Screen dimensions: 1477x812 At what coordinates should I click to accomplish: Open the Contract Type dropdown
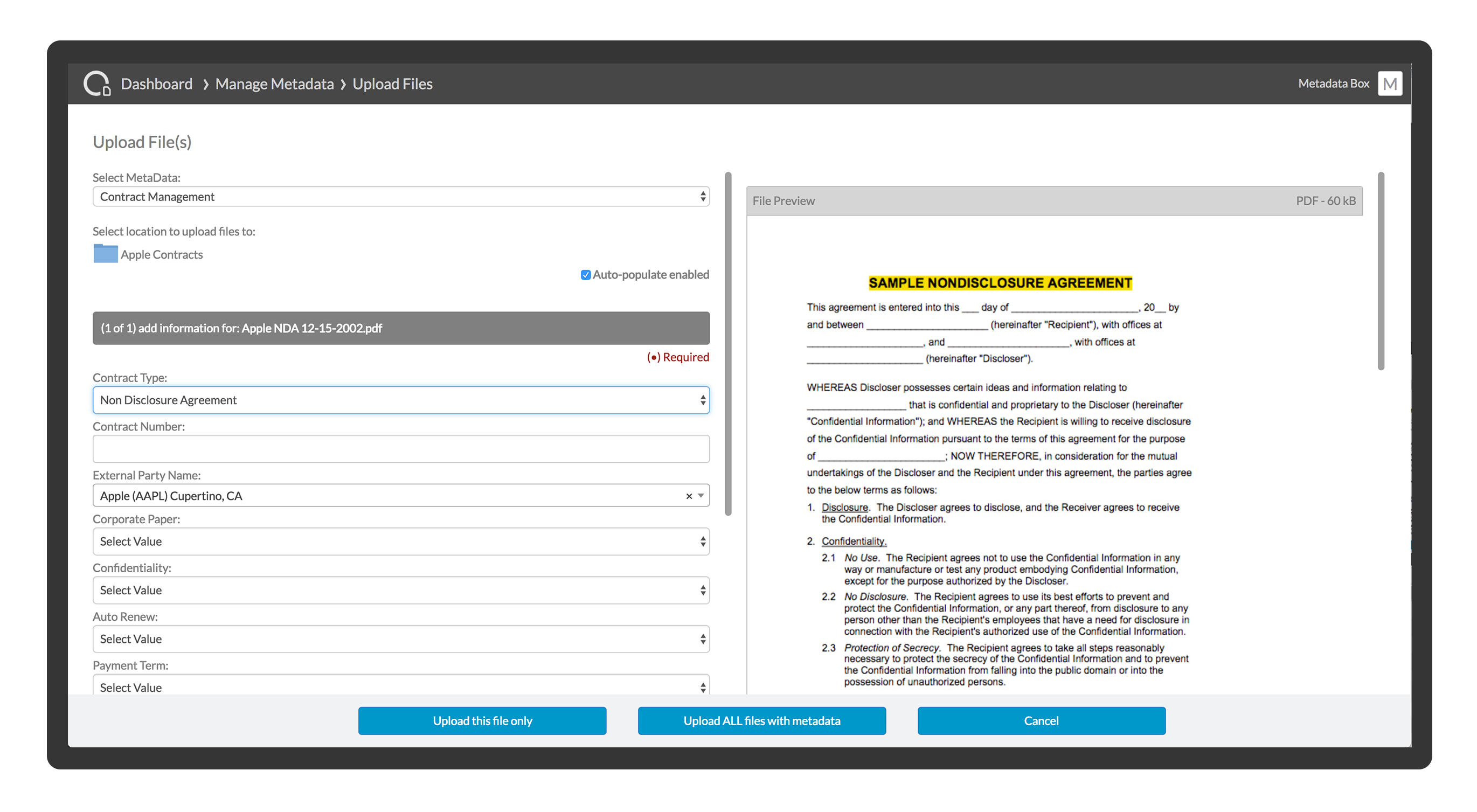click(401, 400)
